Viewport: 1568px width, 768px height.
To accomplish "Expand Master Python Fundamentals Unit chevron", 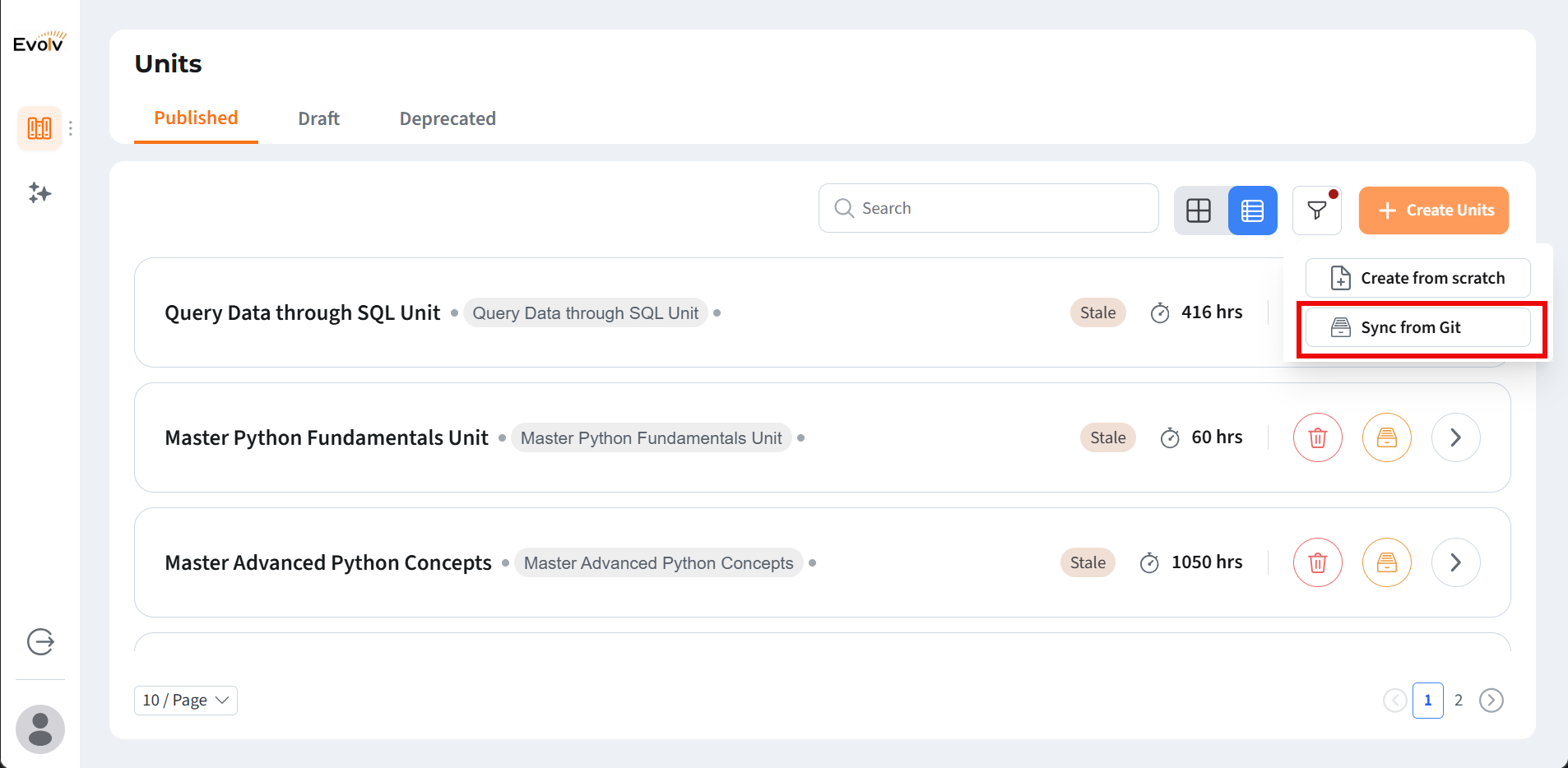I will [1455, 437].
